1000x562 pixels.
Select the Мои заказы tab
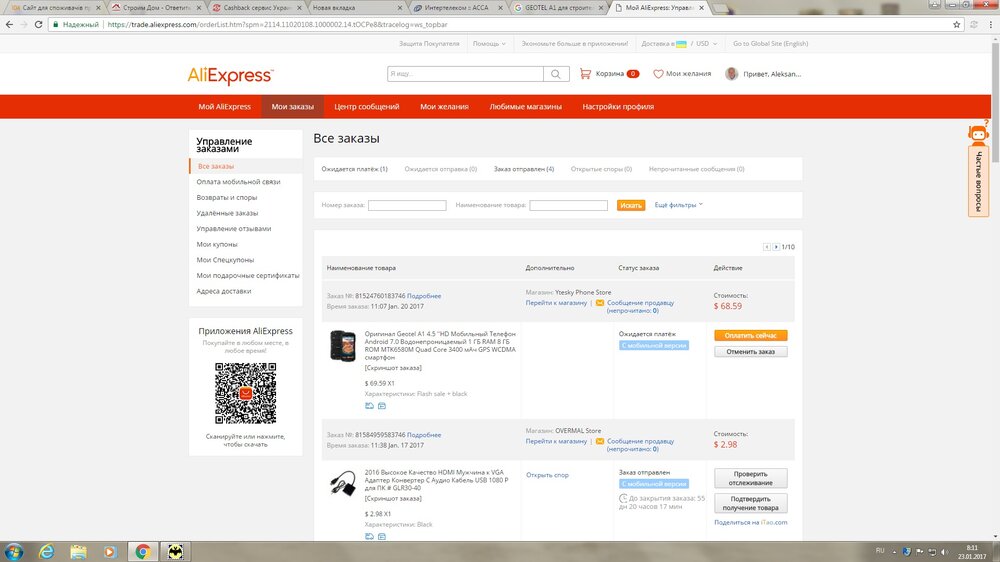(293, 107)
